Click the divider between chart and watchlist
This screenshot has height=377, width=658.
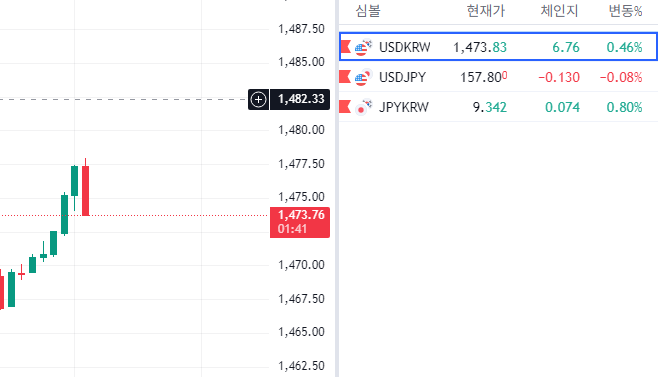coord(337,188)
